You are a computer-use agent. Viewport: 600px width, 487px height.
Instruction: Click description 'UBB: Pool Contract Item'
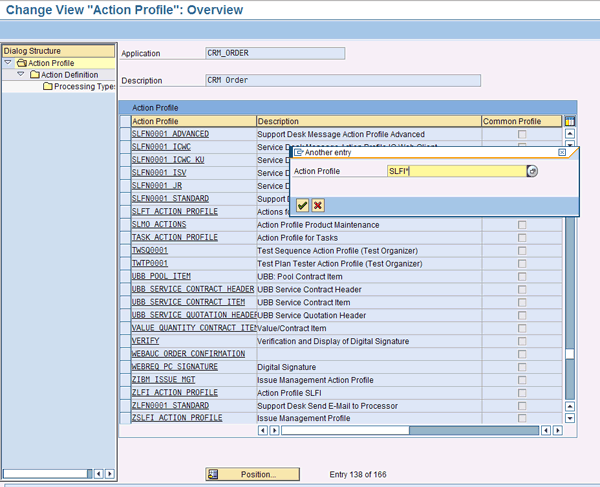coord(300,277)
